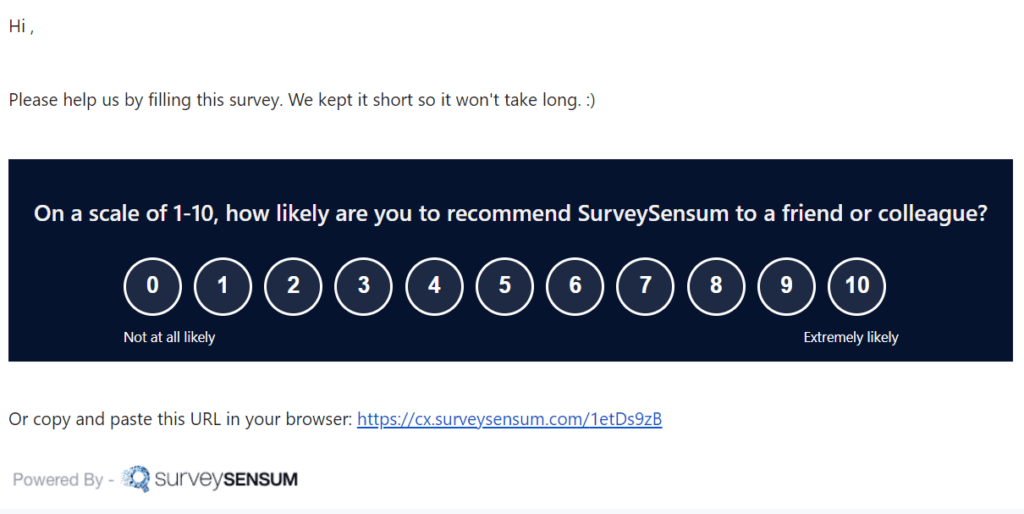The height and width of the screenshot is (514, 1024).
Task: Click the recommend SurveySensum question heading
Action: coord(510,213)
